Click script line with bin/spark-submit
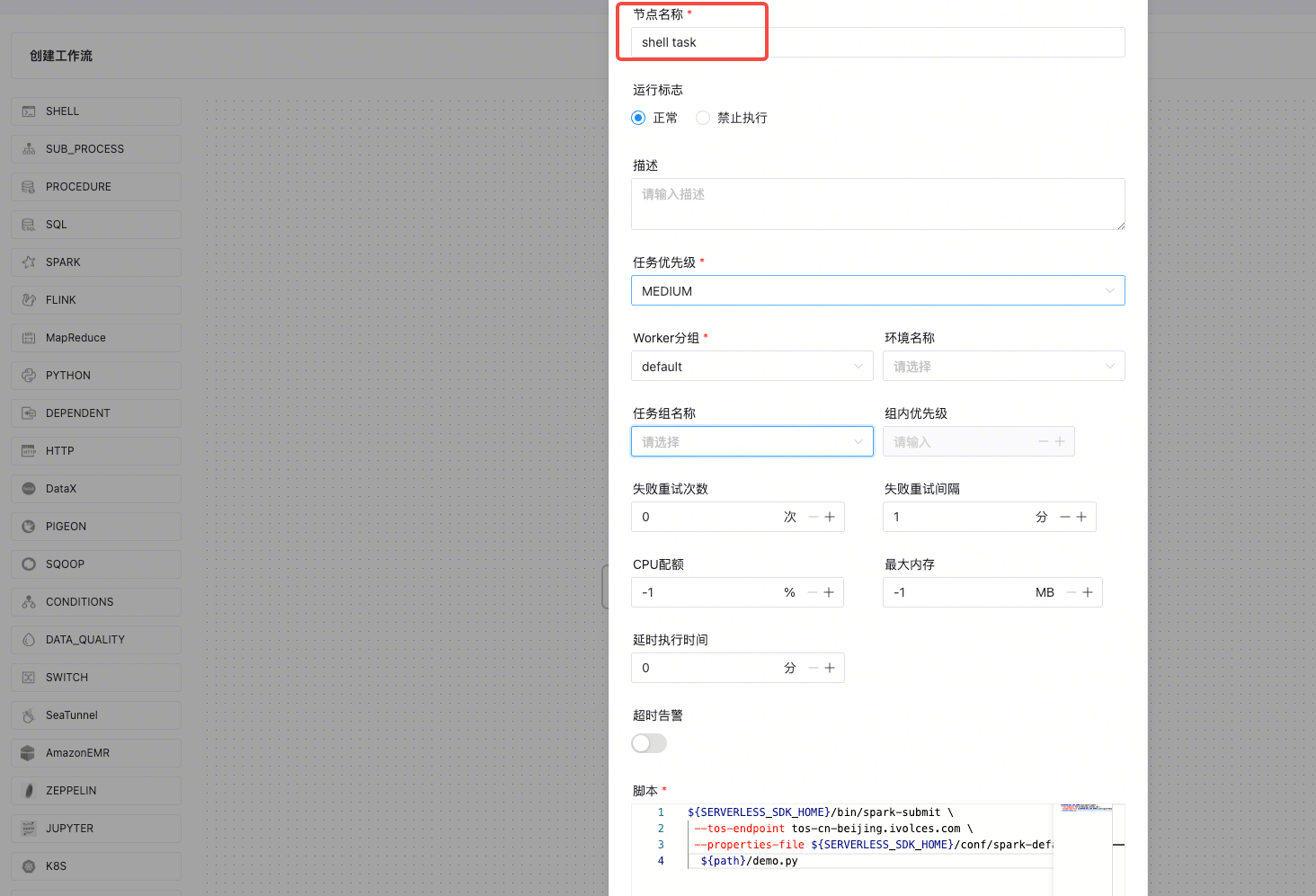1316x896 pixels. (821, 812)
